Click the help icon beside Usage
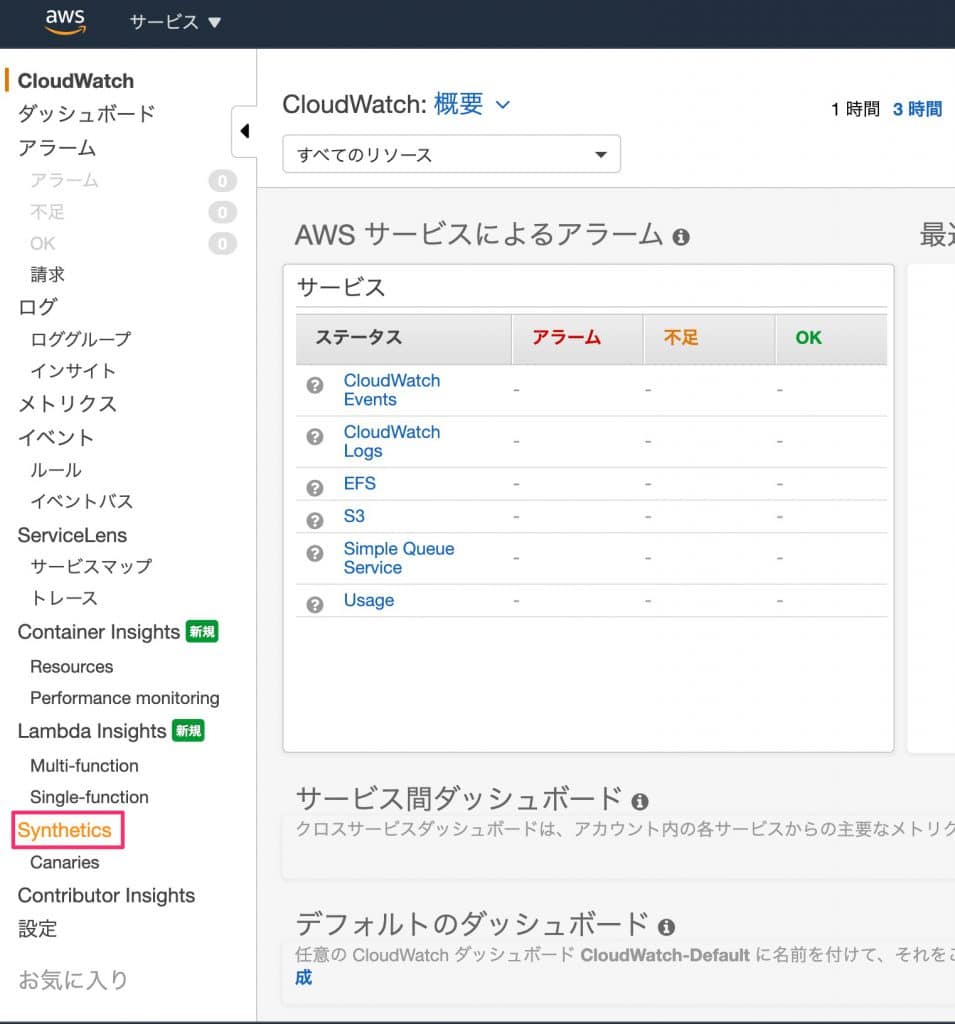 click(315, 605)
